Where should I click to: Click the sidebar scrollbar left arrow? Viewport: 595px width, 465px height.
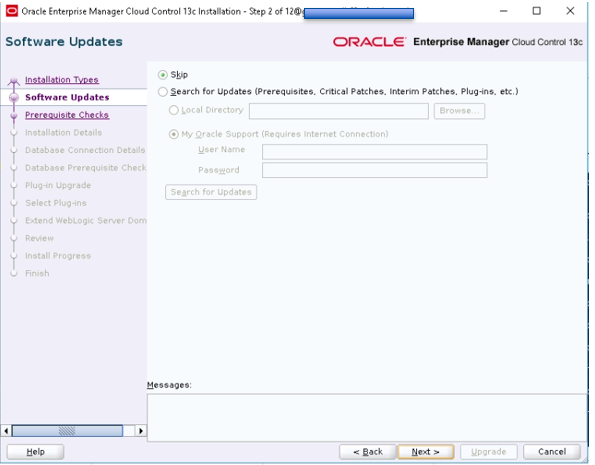[x=6, y=431]
